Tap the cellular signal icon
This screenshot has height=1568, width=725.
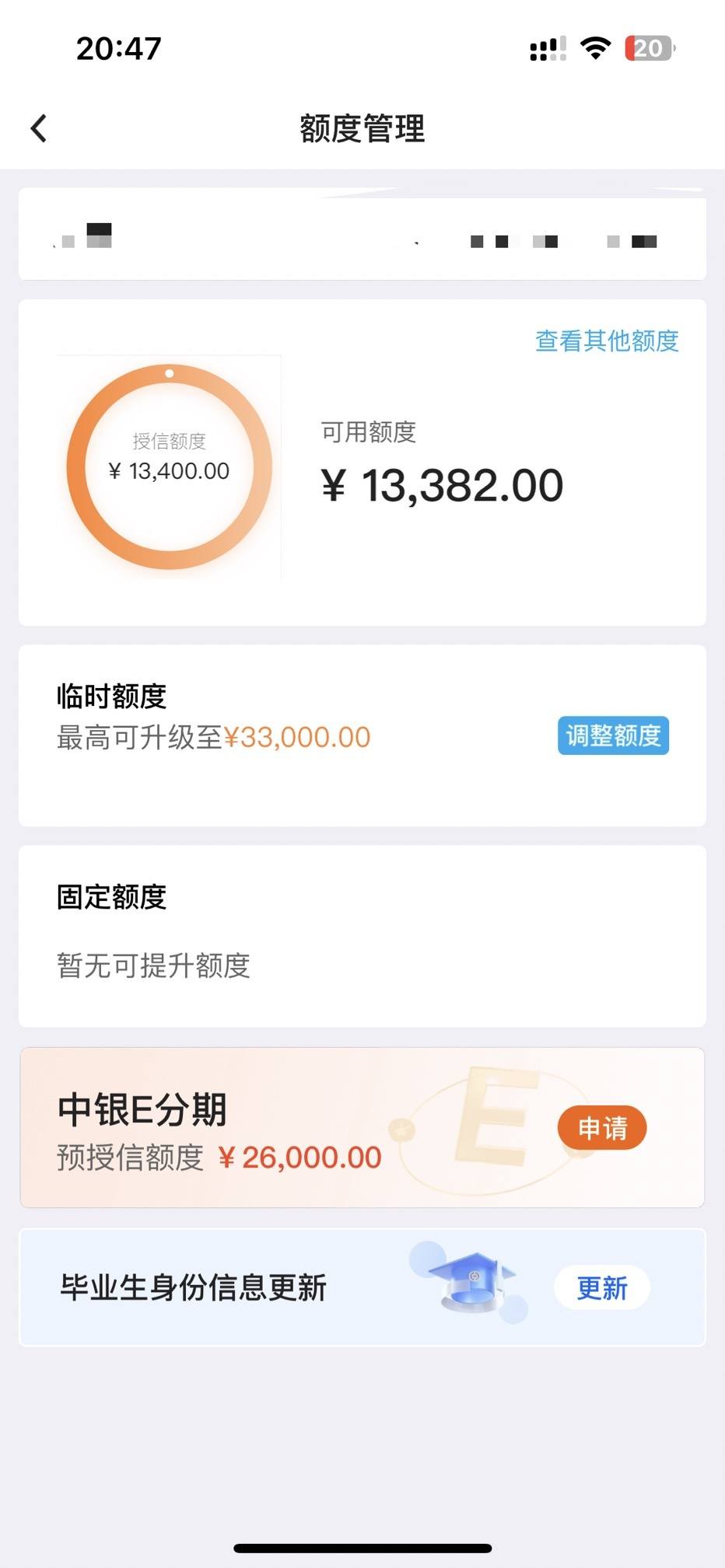pyautogui.click(x=548, y=49)
